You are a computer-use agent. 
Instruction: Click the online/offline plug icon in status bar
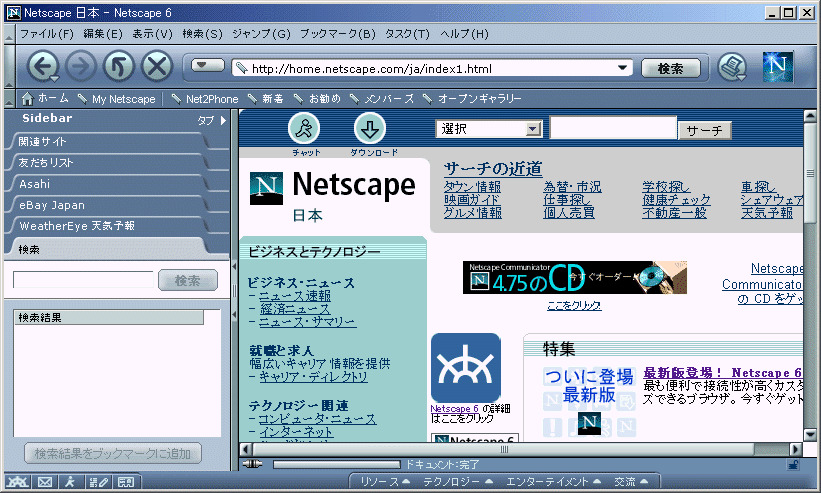tap(252, 464)
